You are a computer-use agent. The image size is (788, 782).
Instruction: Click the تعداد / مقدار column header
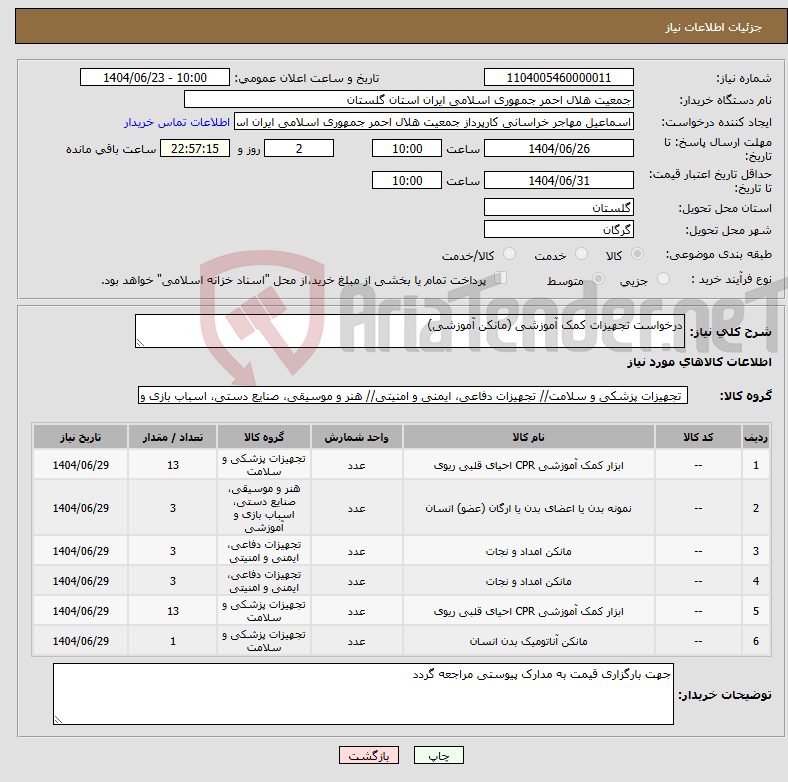(172, 437)
